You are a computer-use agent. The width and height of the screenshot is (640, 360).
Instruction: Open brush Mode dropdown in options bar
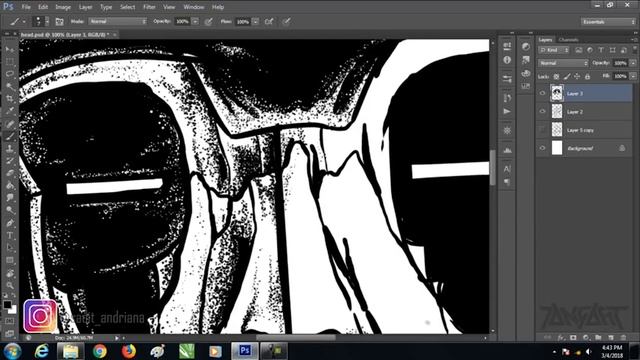118,22
